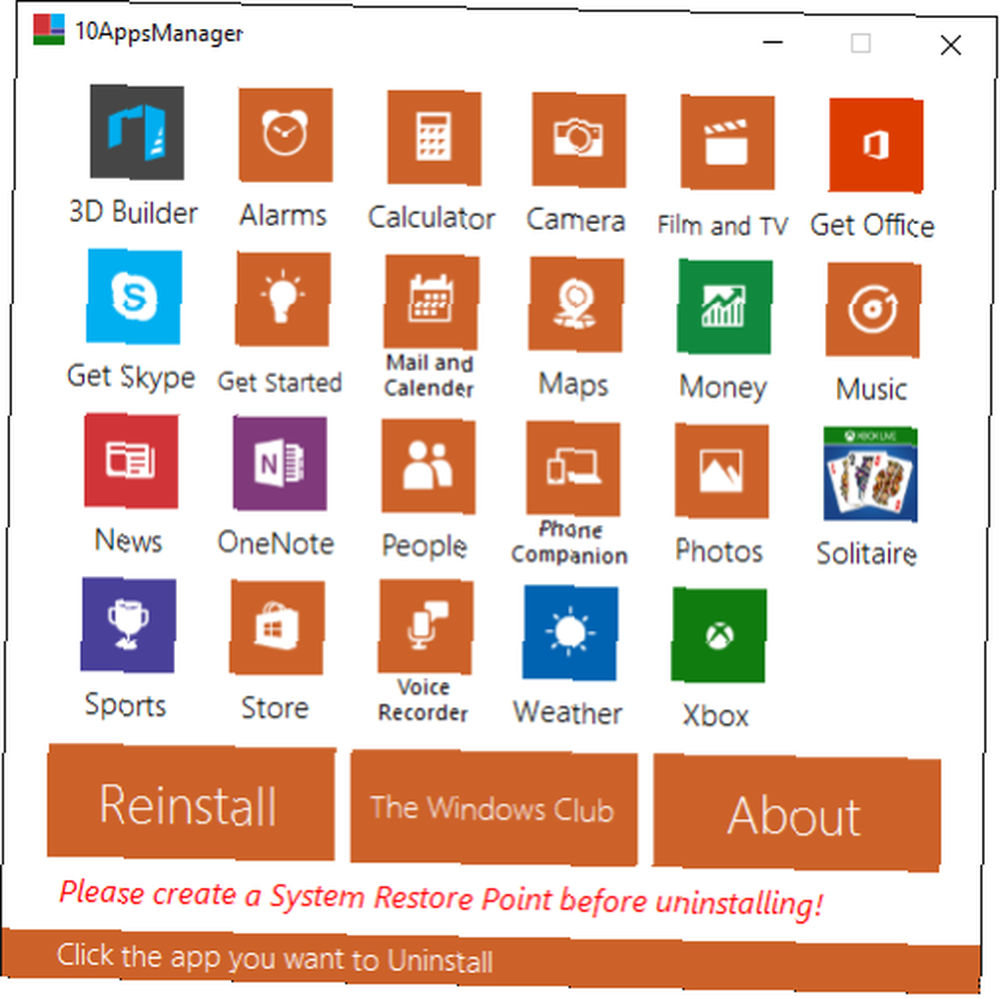Click the red News tile
Screen dimensions: 1000x998
131,460
